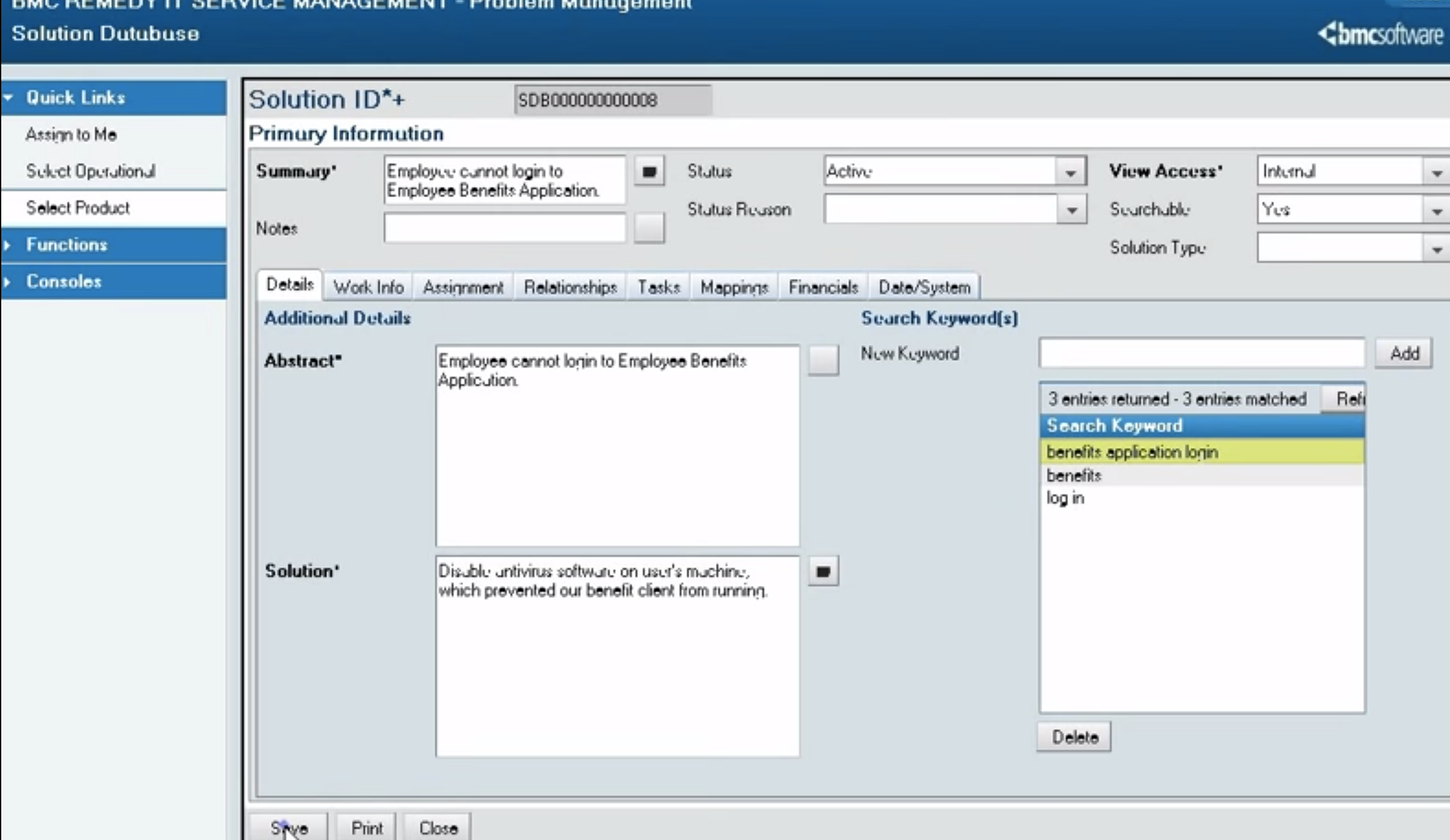Click the Notes field expand icon
Viewport: 1450px width, 840px height.
[x=648, y=228]
